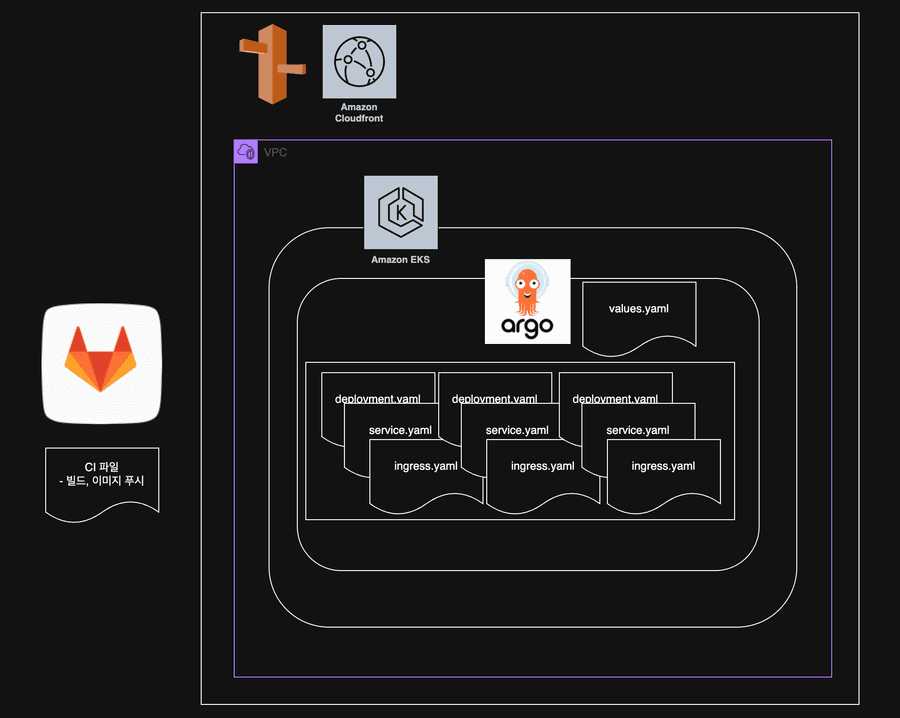The image size is (900, 718).
Task: Select the Amazon EKS Kubernetes icon
Action: tap(401, 212)
